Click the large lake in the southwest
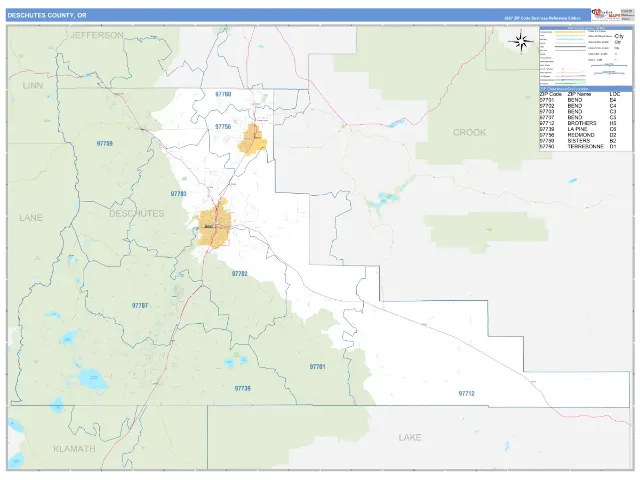Viewport: 640px width, 480px height. pos(93,379)
